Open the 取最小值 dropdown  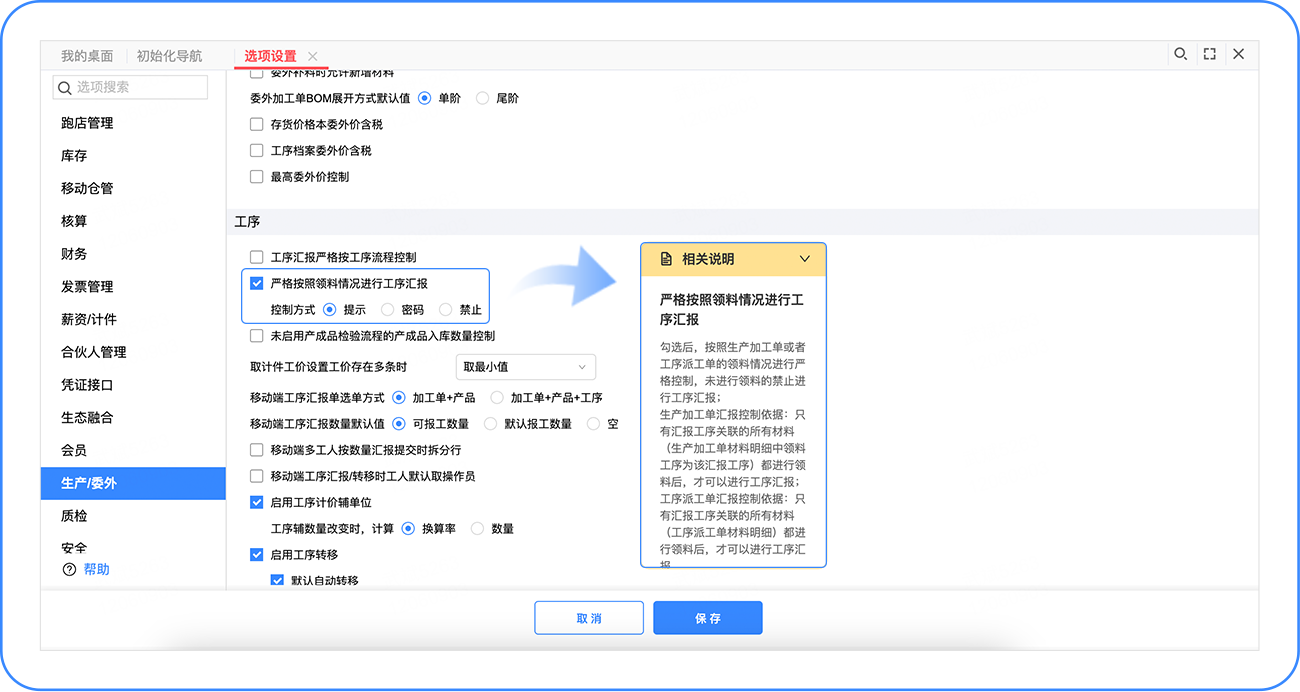tap(526, 367)
